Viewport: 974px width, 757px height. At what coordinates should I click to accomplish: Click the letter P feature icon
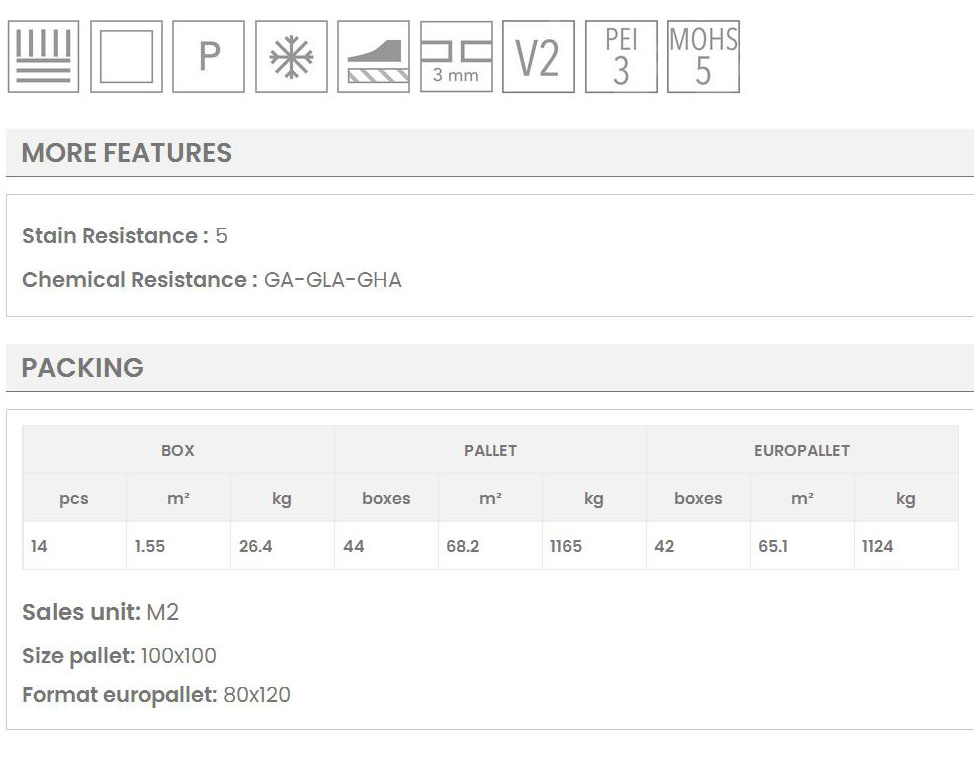coord(208,57)
